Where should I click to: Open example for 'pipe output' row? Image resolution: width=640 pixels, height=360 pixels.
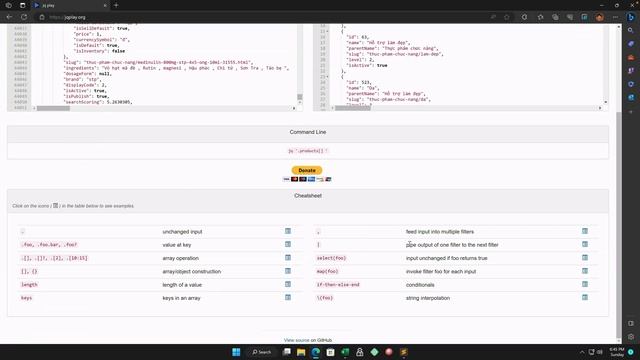tap(585, 244)
